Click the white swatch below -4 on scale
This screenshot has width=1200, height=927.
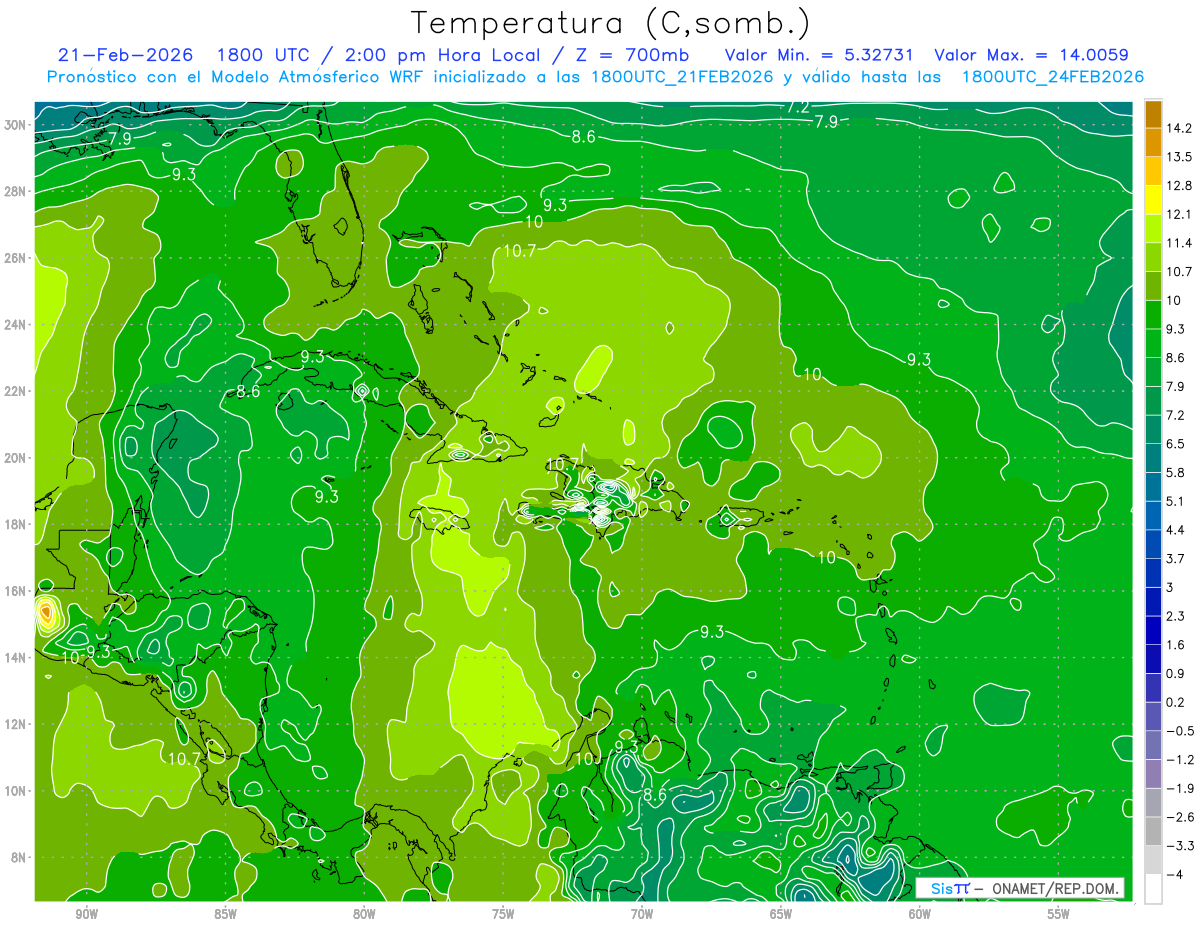click(1153, 888)
